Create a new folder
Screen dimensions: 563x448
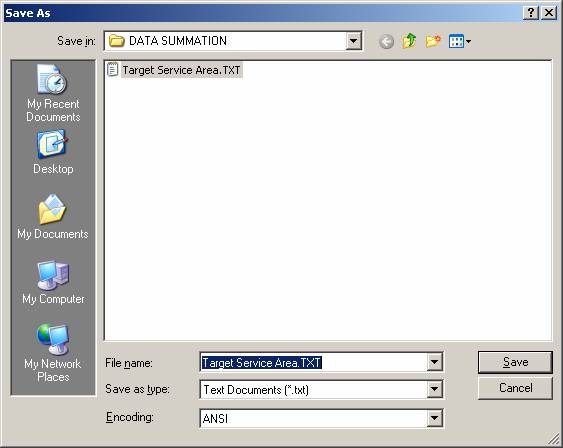tap(433, 41)
